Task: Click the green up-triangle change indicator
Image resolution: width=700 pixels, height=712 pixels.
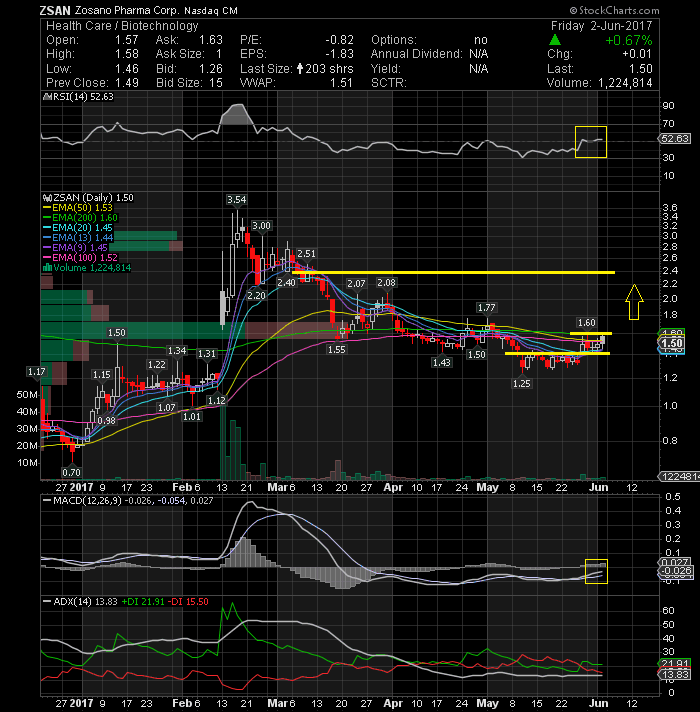Action: (x=555, y=40)
